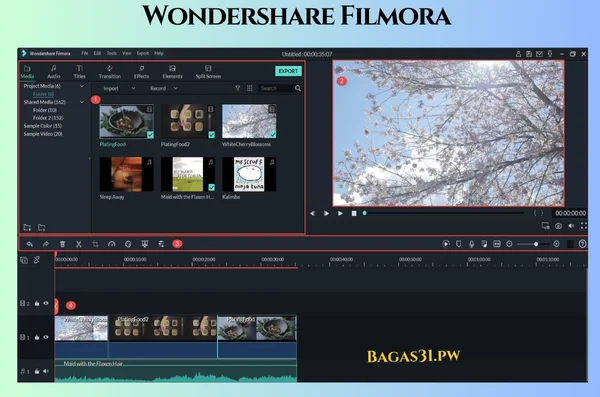Click the preview Stop button
600x397 pixels.
click(x=354, y=213)
